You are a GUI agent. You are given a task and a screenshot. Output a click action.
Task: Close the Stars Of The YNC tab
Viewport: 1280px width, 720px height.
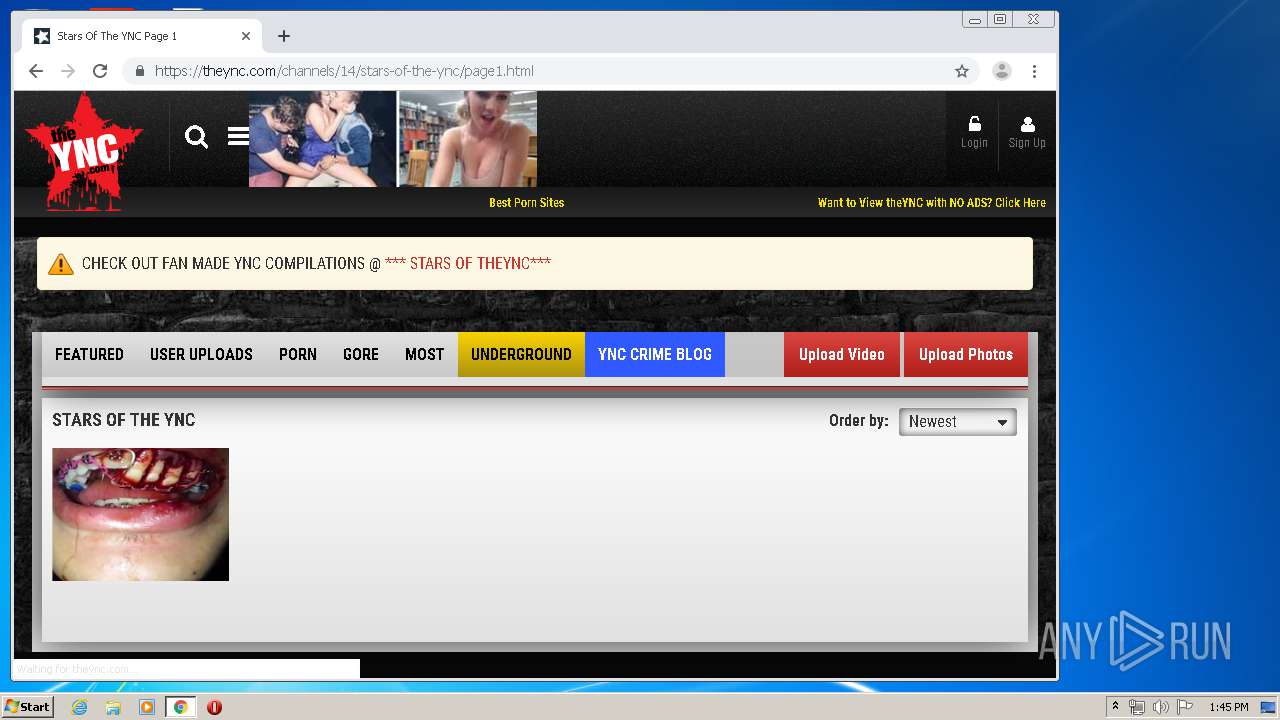coord(246,36)
